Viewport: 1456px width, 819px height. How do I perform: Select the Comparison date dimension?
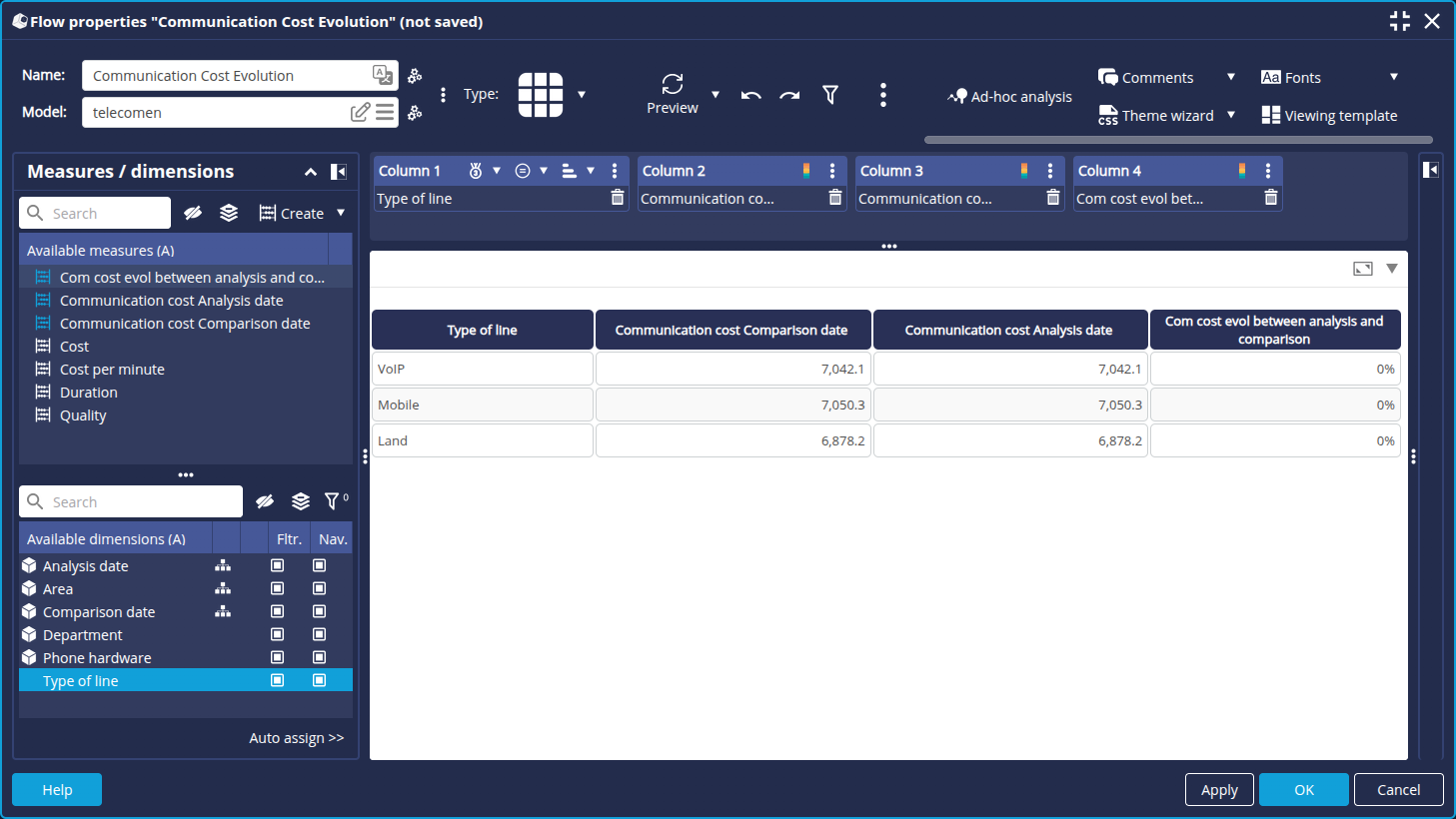99,612
